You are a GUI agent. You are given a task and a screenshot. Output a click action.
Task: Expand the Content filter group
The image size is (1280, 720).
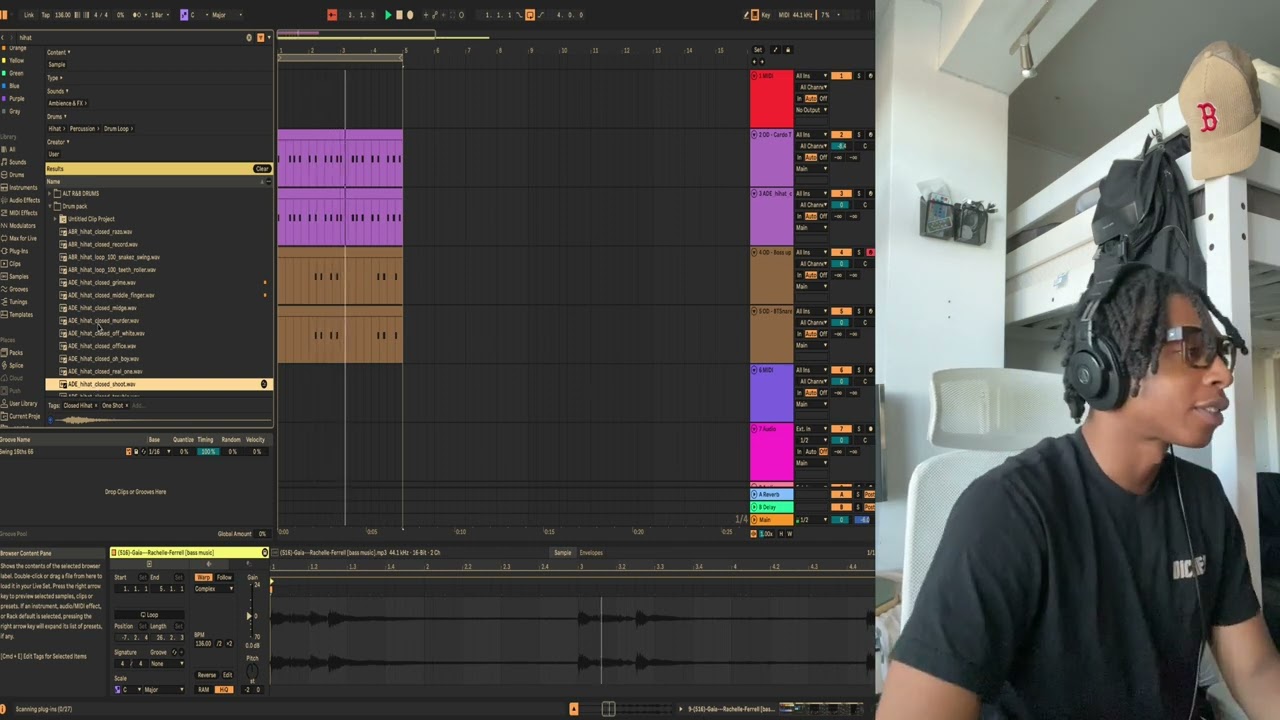point(59,52)
